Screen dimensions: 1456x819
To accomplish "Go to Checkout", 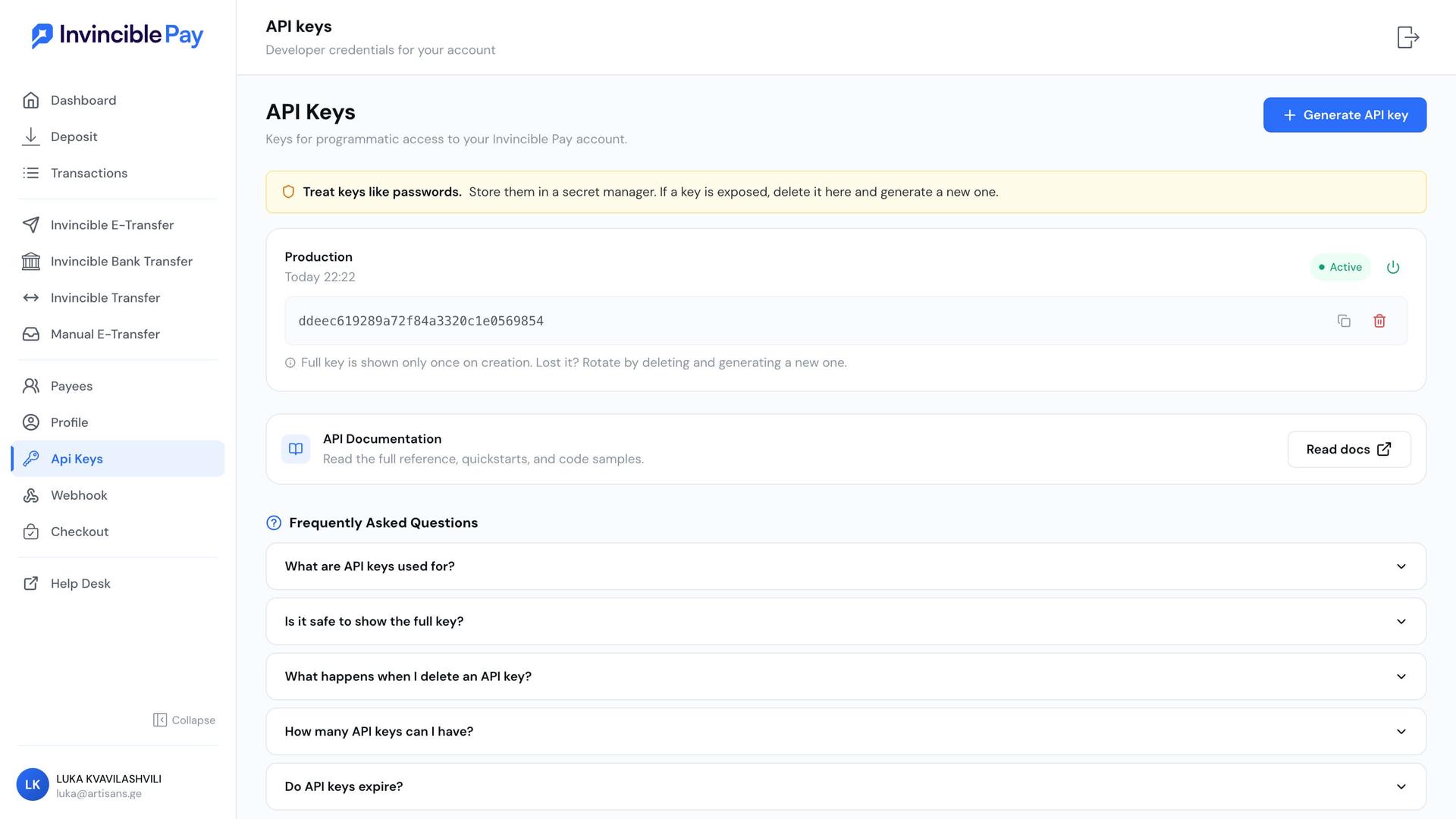I will point(118,531).
